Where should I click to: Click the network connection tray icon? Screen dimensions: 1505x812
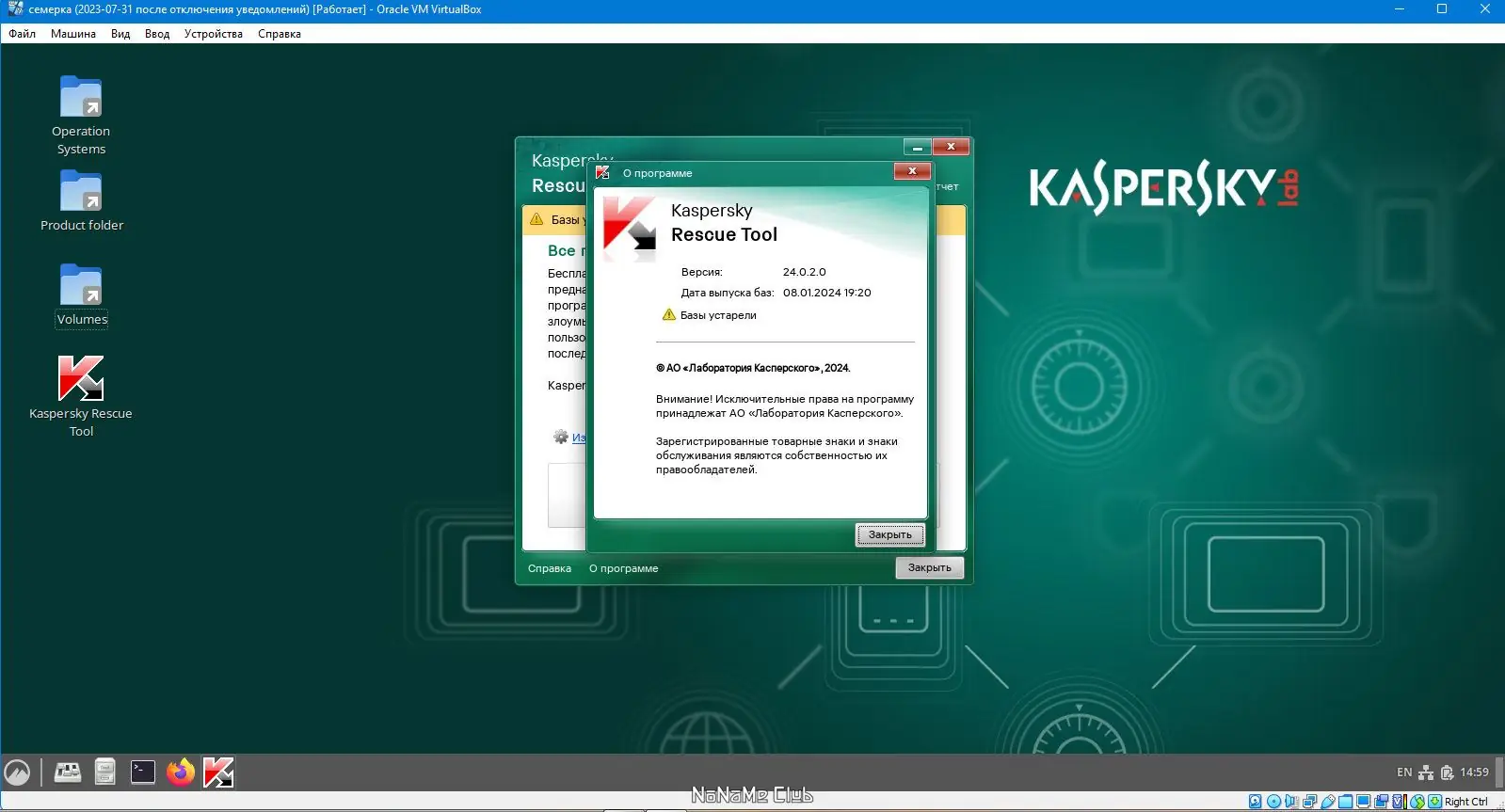(1426, 773)
